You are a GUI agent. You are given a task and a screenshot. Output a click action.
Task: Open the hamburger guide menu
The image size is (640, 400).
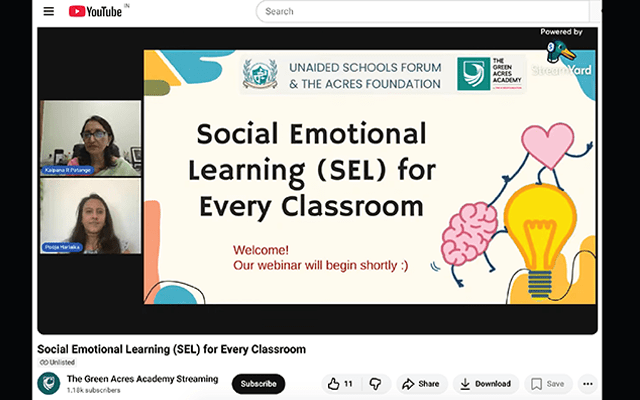coord(49,12)
